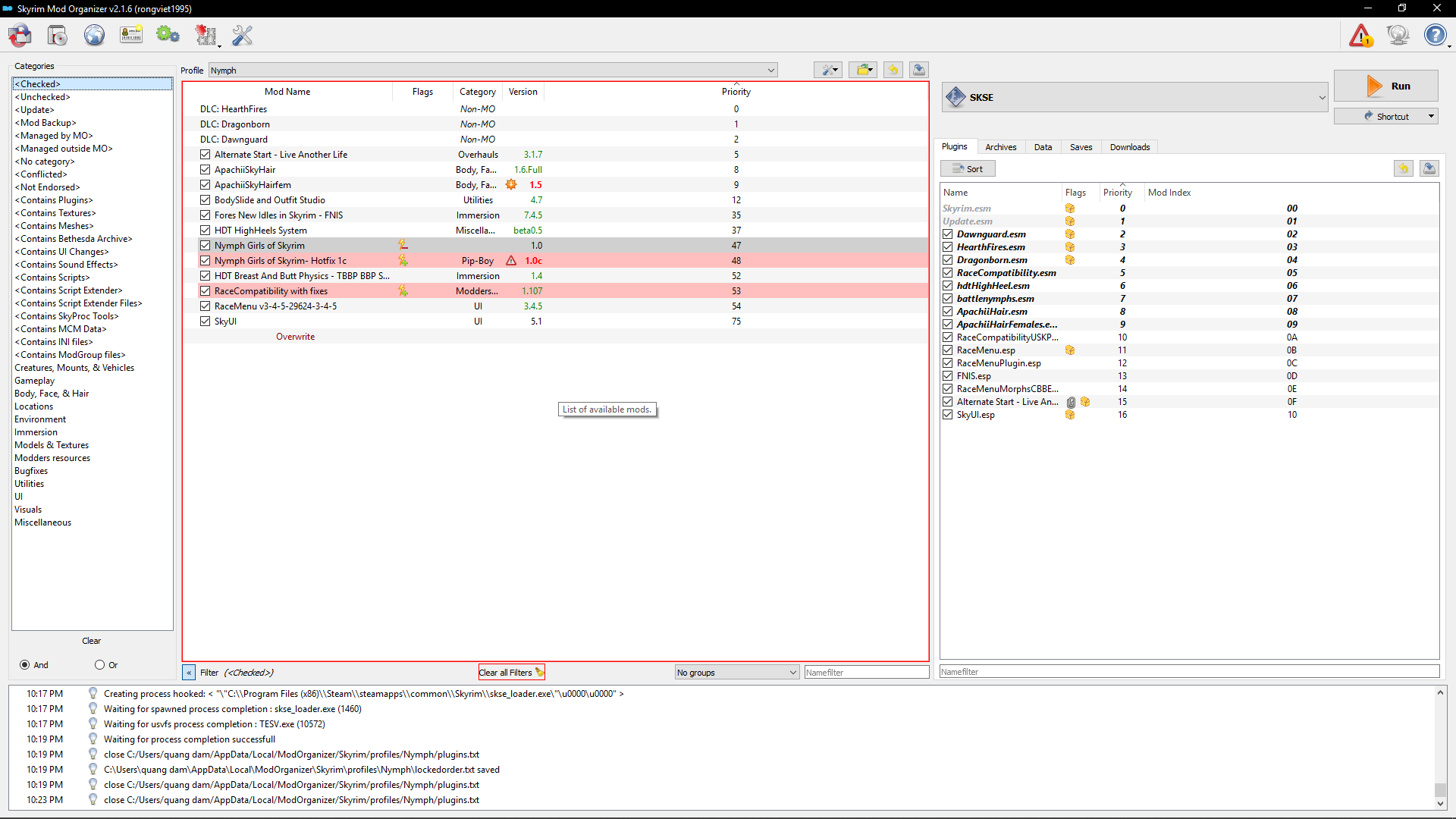Click the log panel scroll up arrow
The image size is (1456, 819).
(1440, 692)
